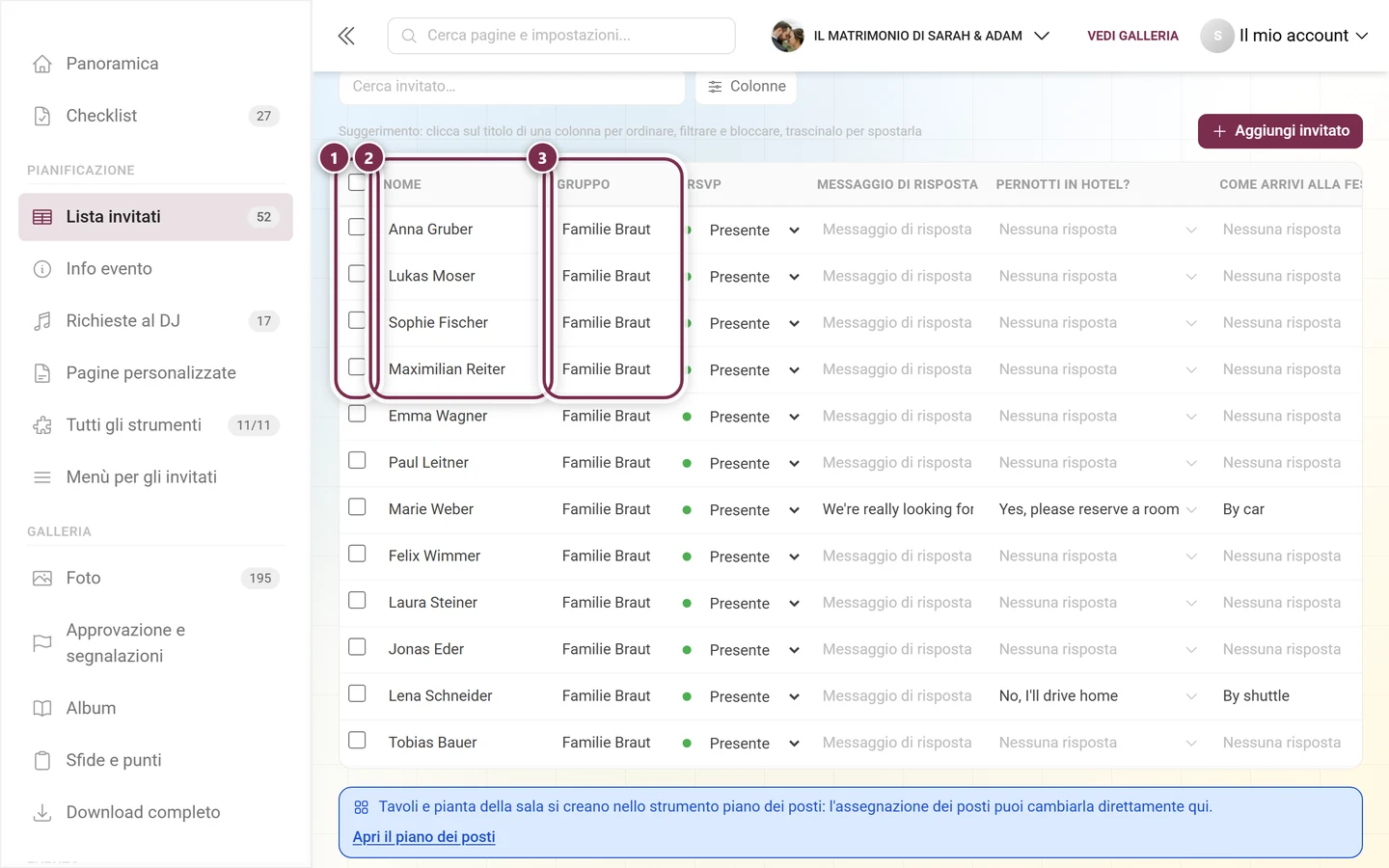Tick the checkbox for Emma Wagner
Viewport: 1389px width, 868px height.
[357, 414]
